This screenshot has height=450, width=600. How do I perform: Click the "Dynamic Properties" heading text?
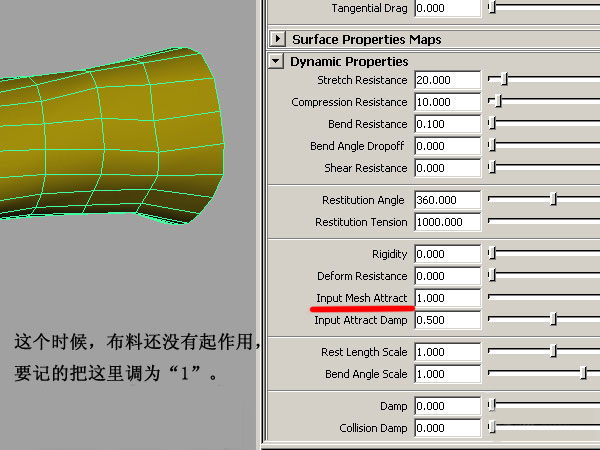(349, 62)
